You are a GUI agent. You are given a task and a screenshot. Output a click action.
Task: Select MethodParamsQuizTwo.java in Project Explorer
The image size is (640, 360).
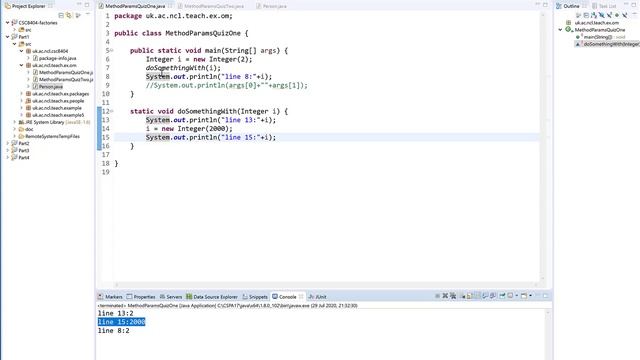coord(66,80)
